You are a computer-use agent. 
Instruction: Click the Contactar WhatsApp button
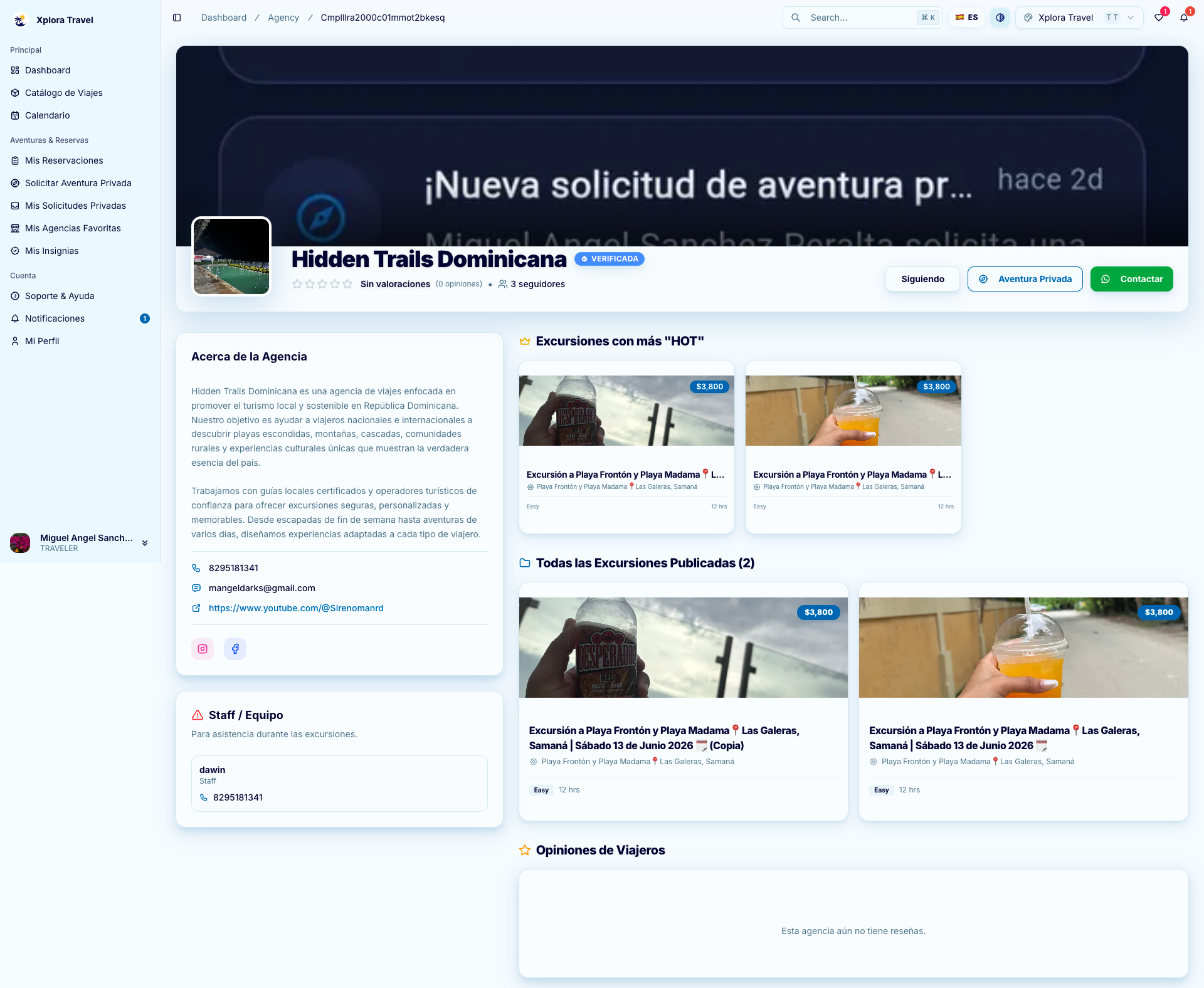pyautogui.click(x=1132, y=279)
